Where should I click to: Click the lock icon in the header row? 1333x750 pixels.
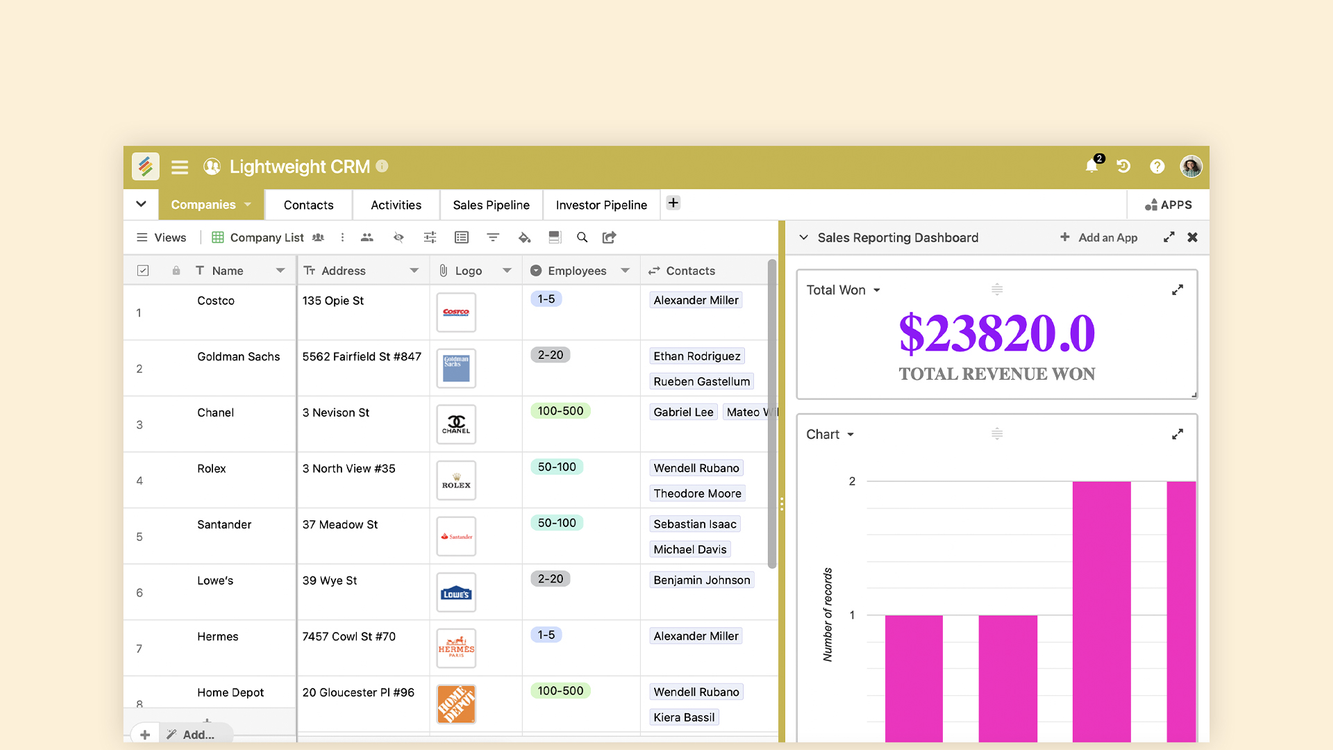(176, 271)
